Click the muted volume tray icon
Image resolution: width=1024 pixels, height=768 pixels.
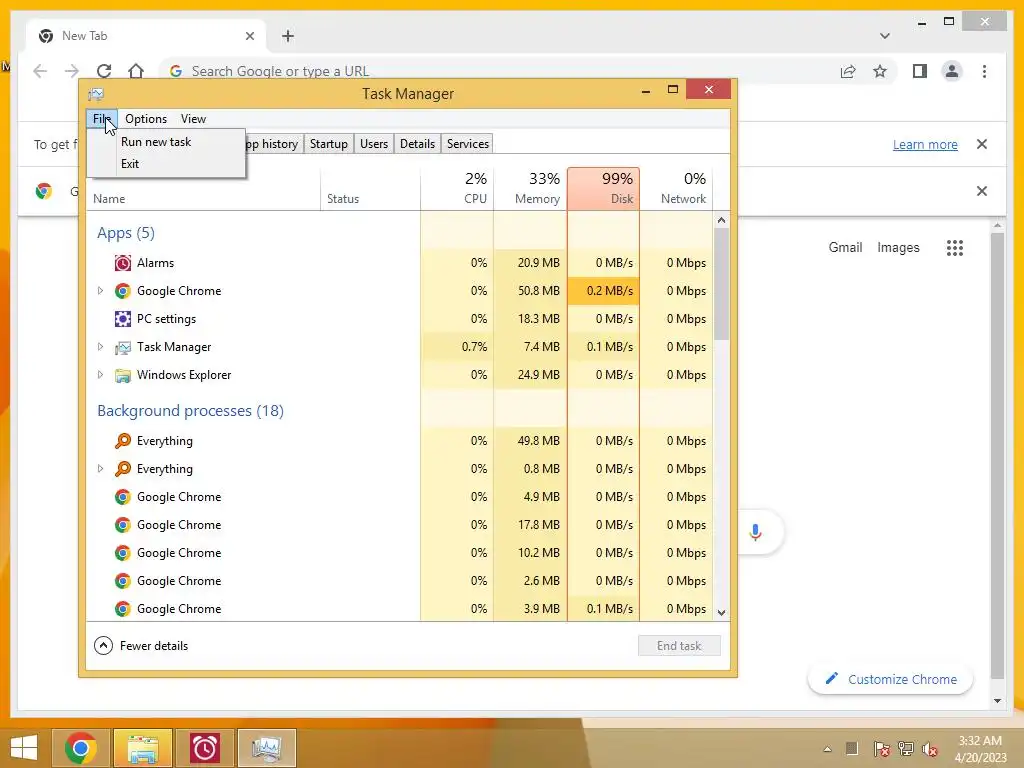930,749
